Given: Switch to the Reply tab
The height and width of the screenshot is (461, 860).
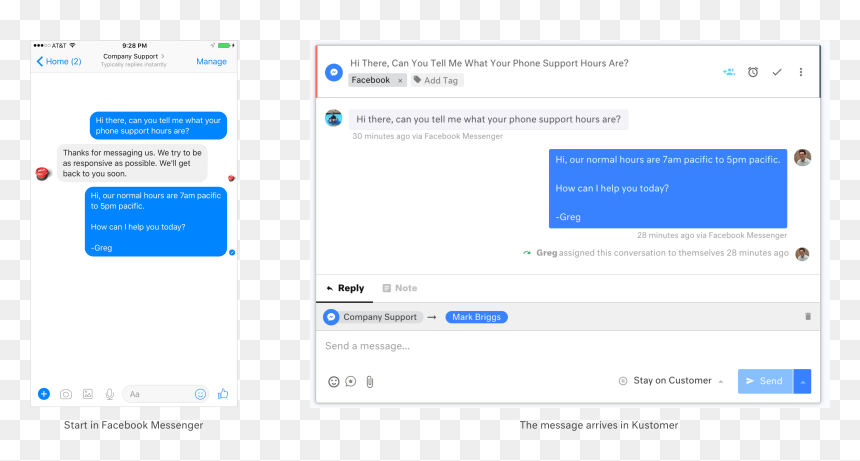Looking at the screenshot, I should pyautogui.click(x=345, y=288).
